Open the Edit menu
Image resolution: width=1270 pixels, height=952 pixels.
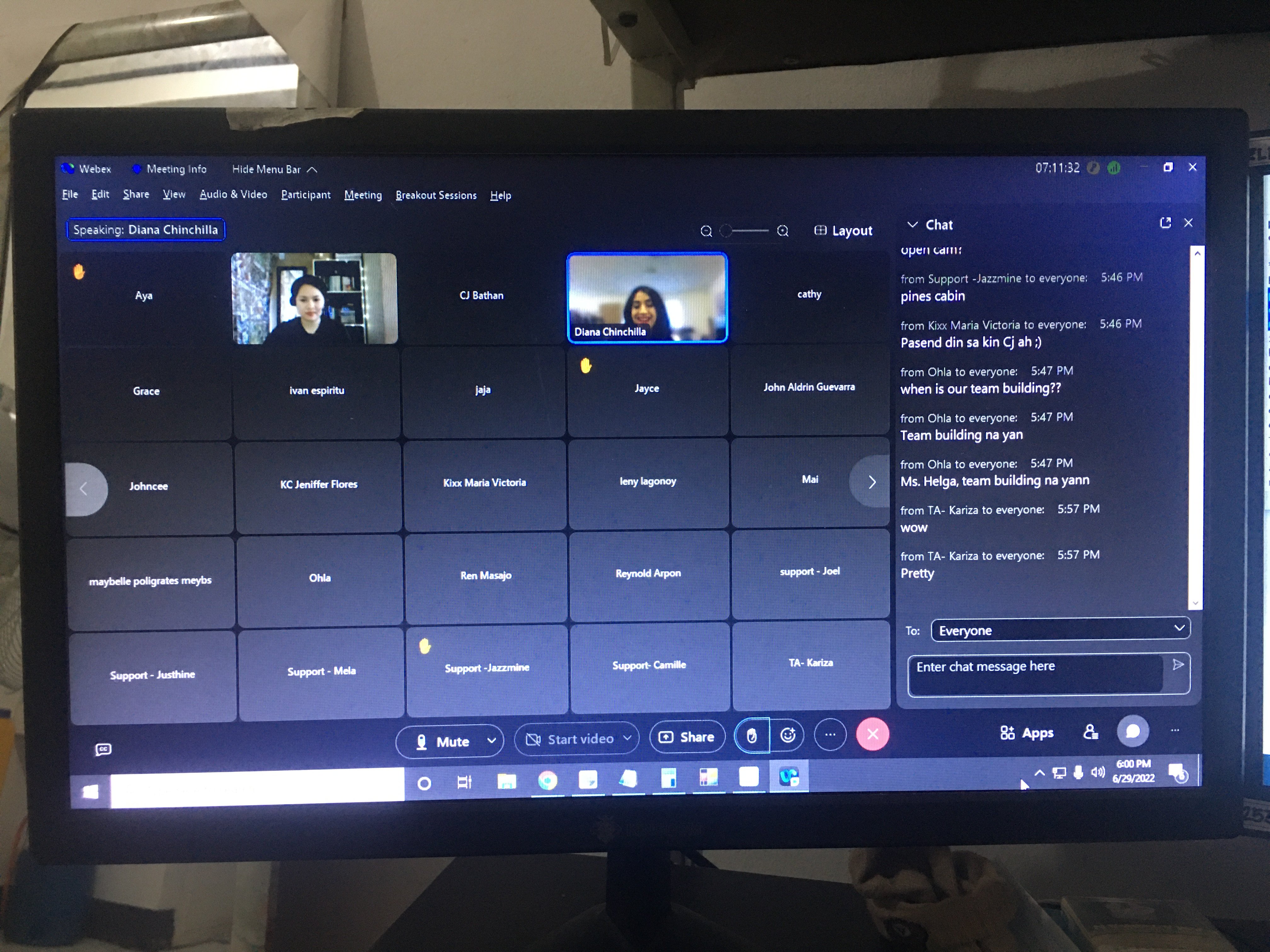tap(100, 194)
